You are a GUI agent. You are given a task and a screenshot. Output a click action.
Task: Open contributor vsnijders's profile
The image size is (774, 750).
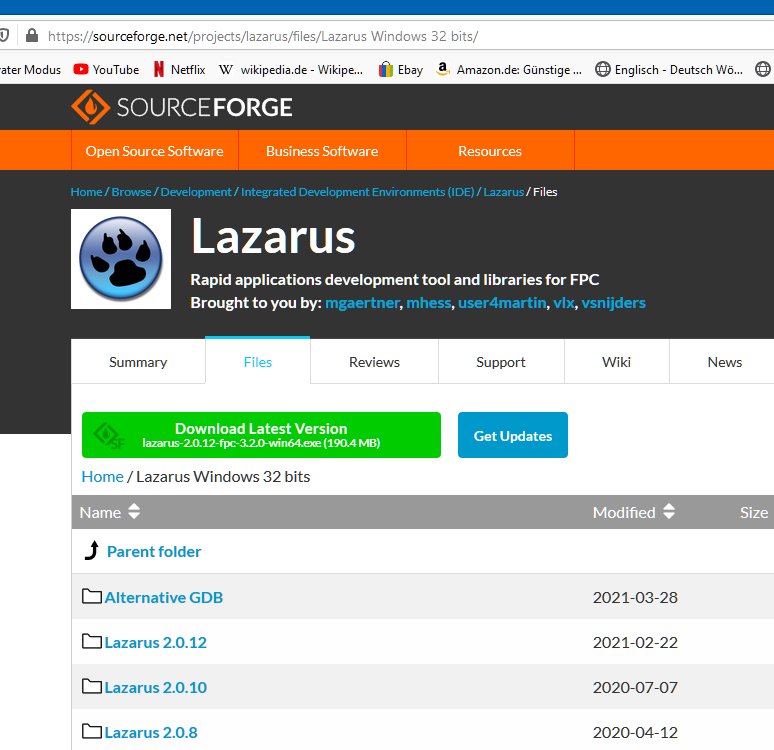point(613,302)
